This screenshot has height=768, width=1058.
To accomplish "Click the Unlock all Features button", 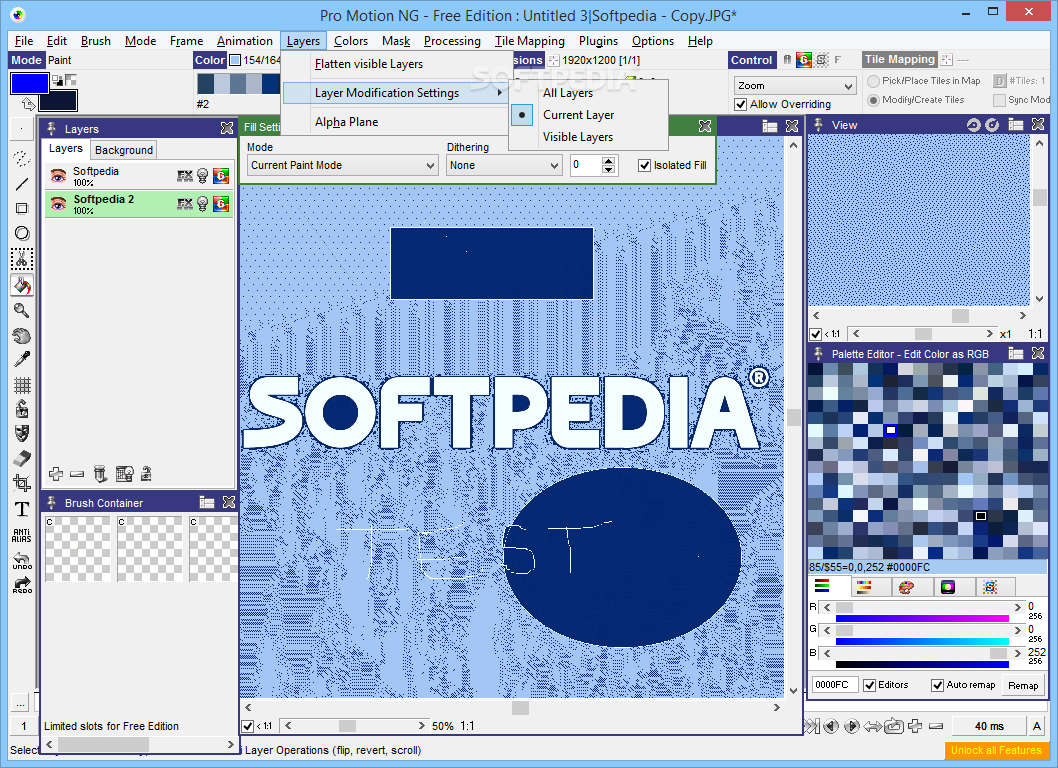I will click(996, 750).
